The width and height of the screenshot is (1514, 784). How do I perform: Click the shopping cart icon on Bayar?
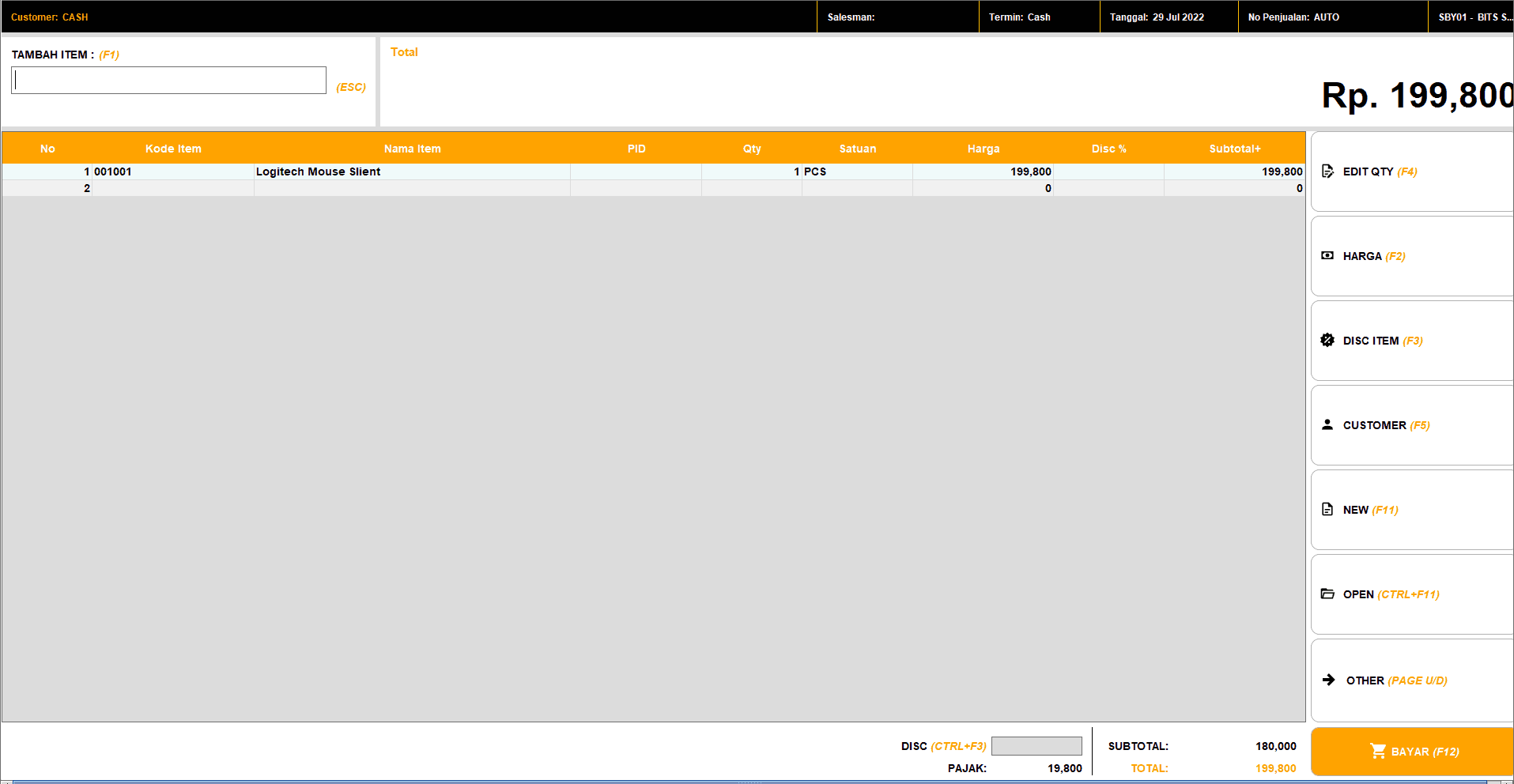1378,751
